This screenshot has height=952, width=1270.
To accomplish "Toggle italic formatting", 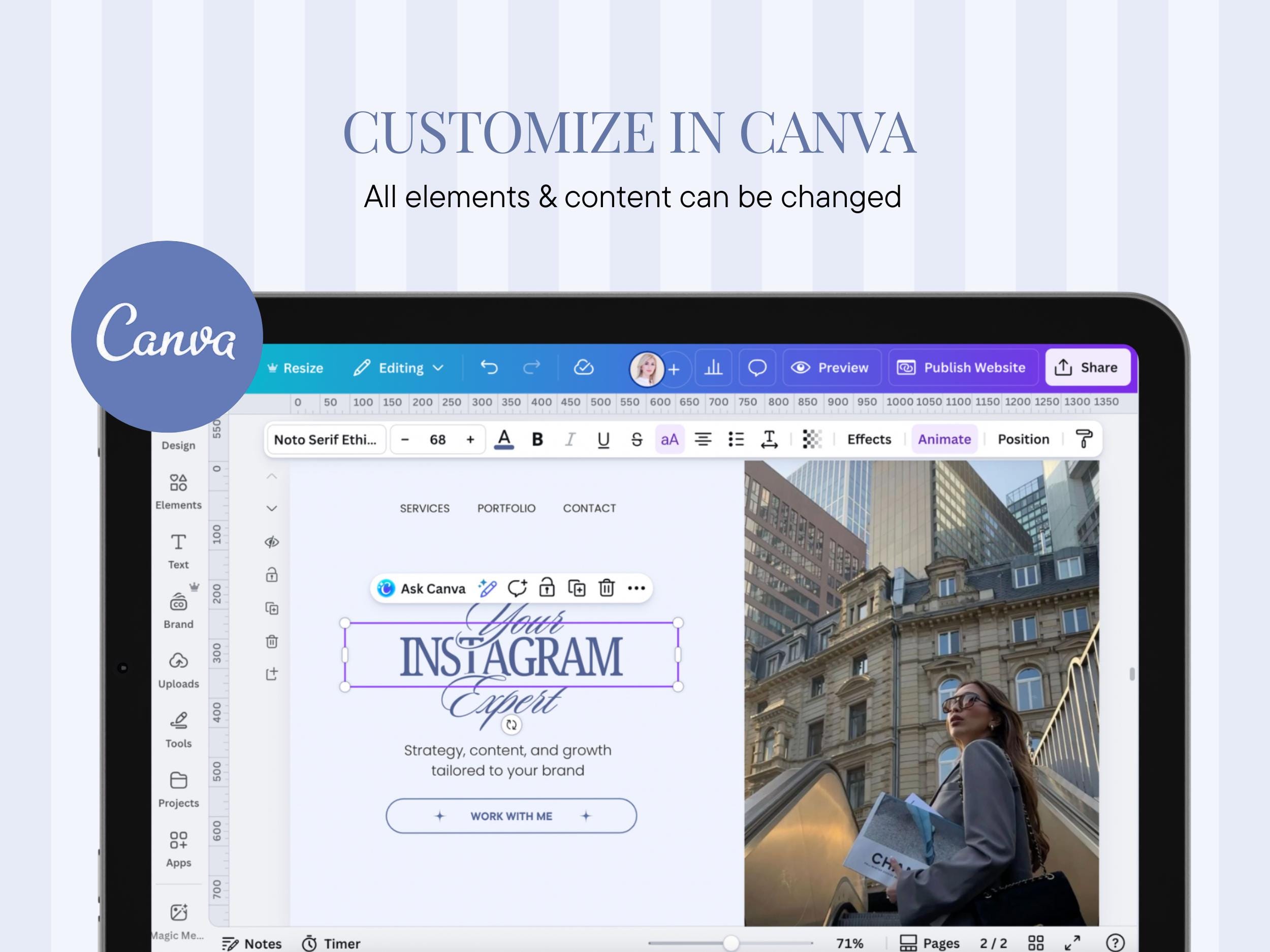I will (569, 439).
